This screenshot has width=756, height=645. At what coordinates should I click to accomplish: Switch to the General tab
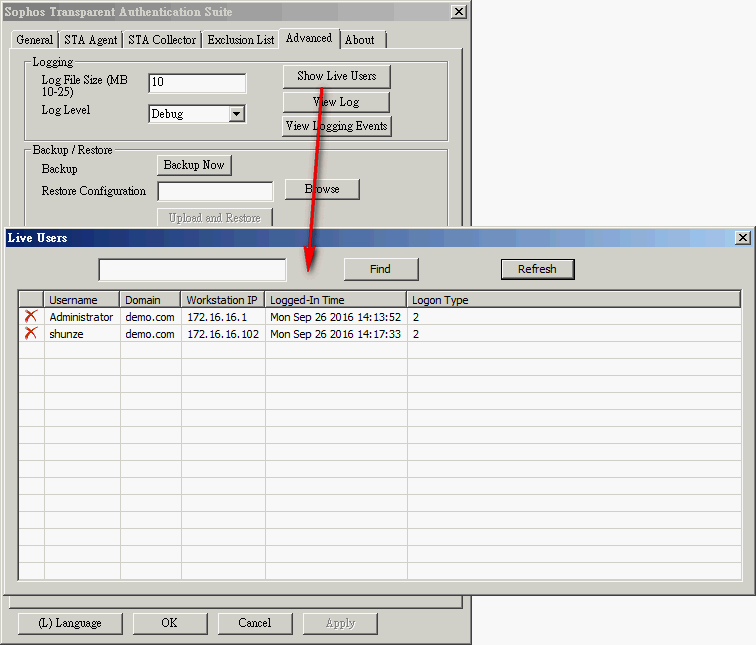point(34,40)
